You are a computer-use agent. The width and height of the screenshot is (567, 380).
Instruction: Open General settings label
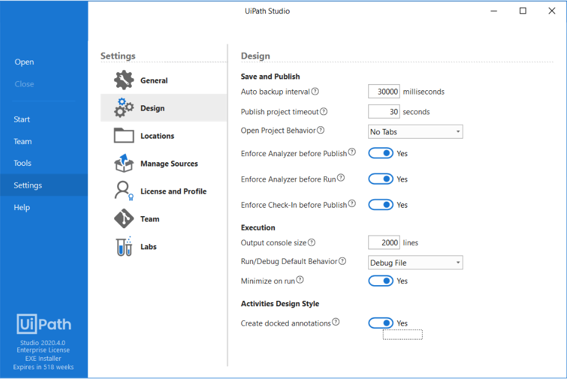[x=154, y=80]
